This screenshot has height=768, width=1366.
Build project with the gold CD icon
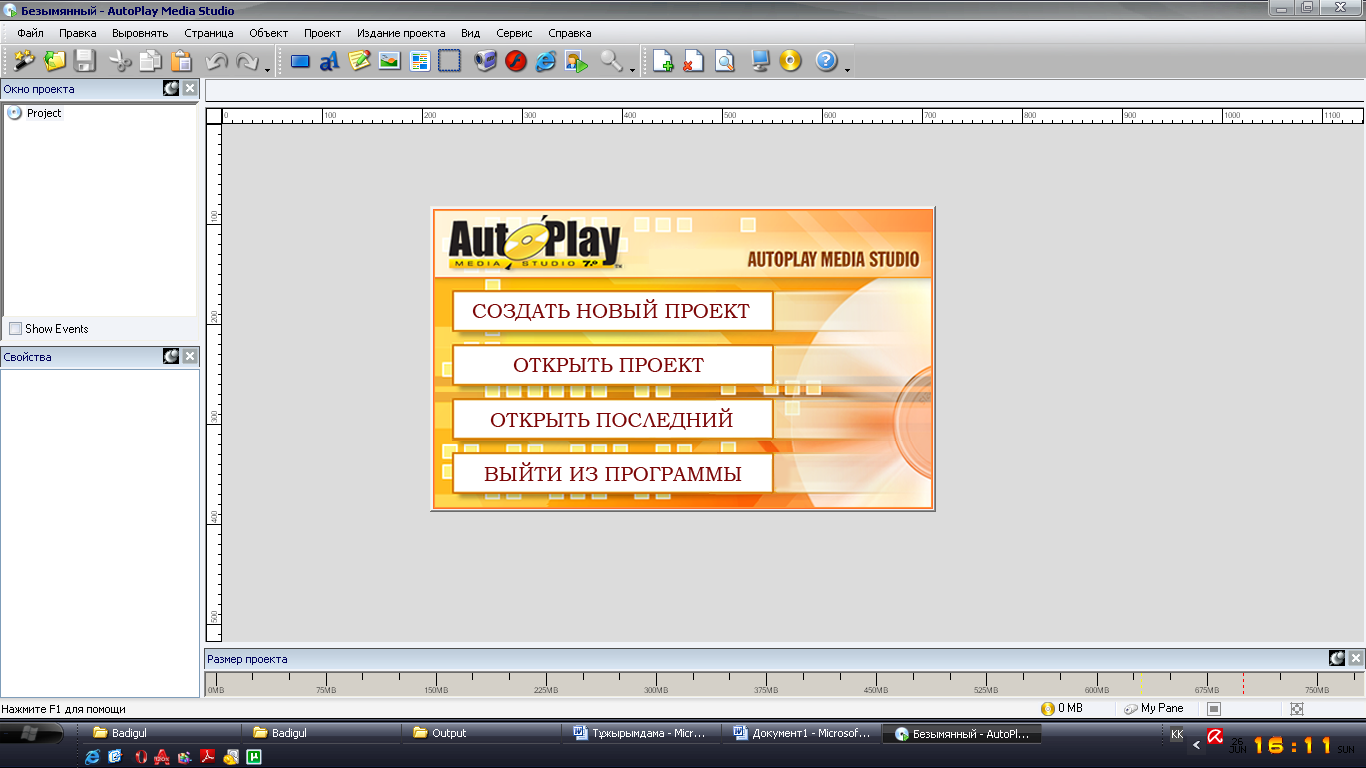791,61
